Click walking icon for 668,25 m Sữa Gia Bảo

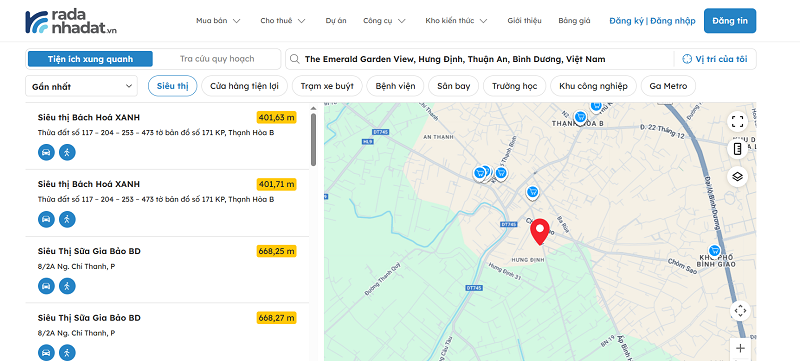click(x=67, y=286)
